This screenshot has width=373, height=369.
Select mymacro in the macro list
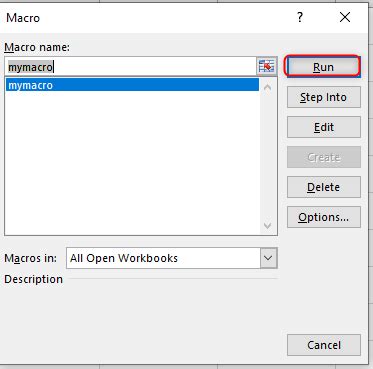coord(132,85)
